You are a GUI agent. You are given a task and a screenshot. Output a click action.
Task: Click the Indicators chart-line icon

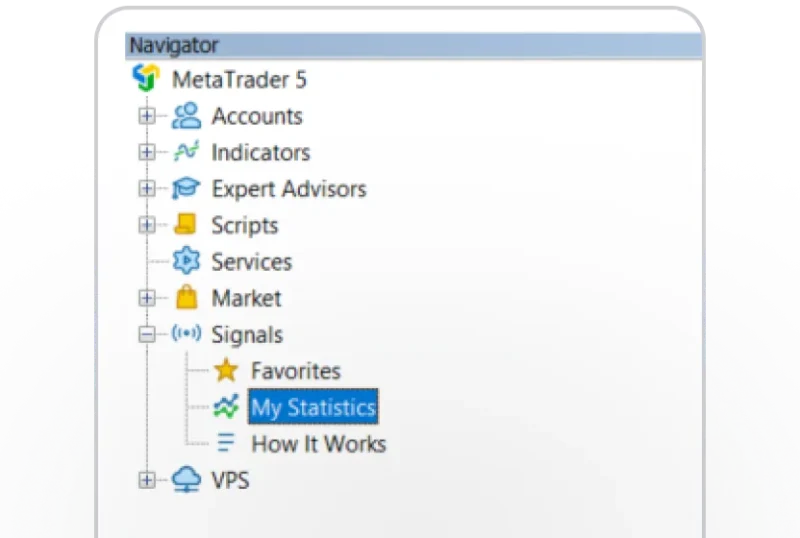(x=186, y=152)
